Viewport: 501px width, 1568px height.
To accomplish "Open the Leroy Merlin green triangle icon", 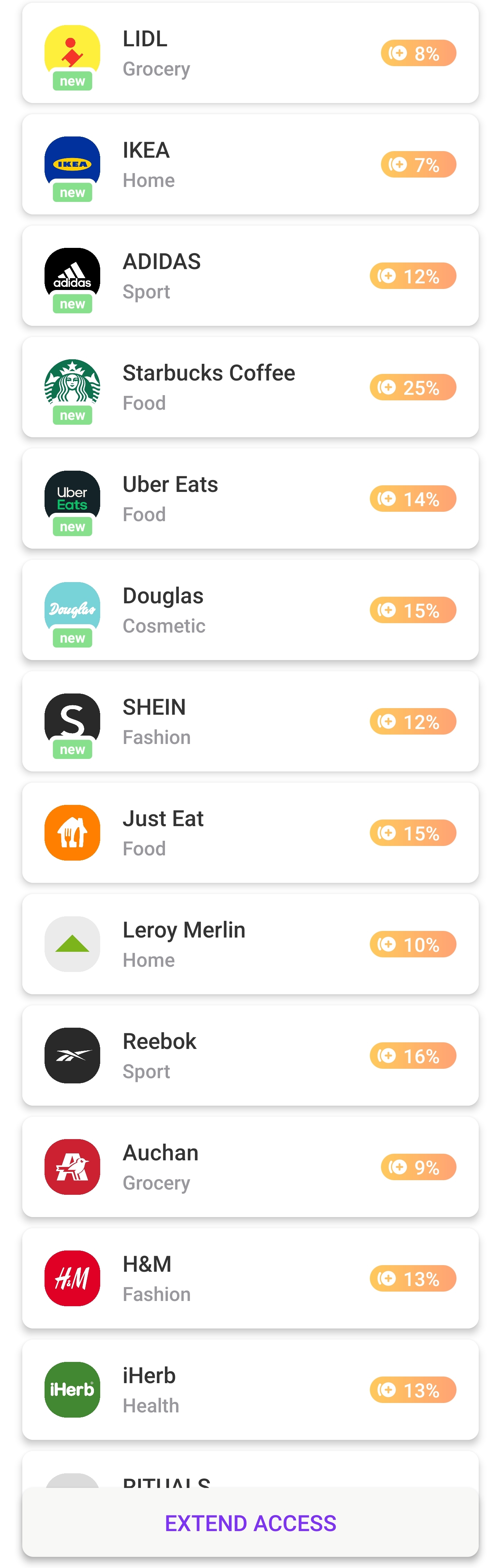I will [x=72, y=944].
